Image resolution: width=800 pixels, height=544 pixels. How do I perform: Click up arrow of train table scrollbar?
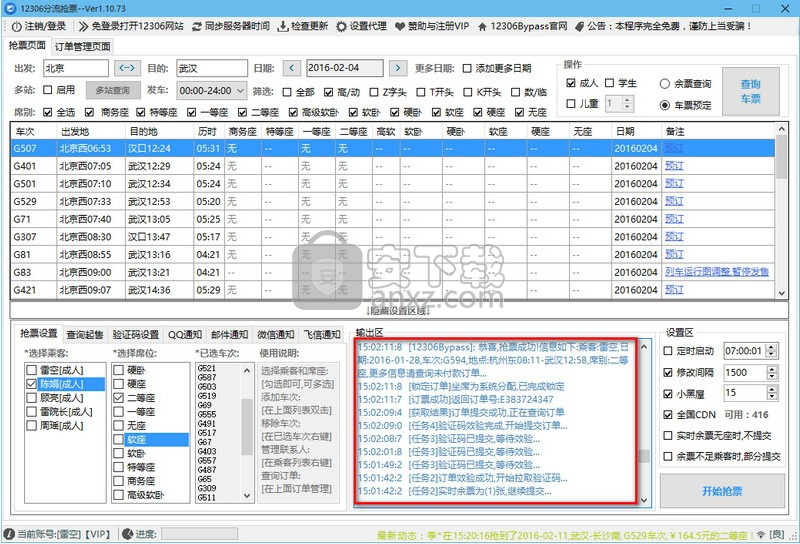781,130
